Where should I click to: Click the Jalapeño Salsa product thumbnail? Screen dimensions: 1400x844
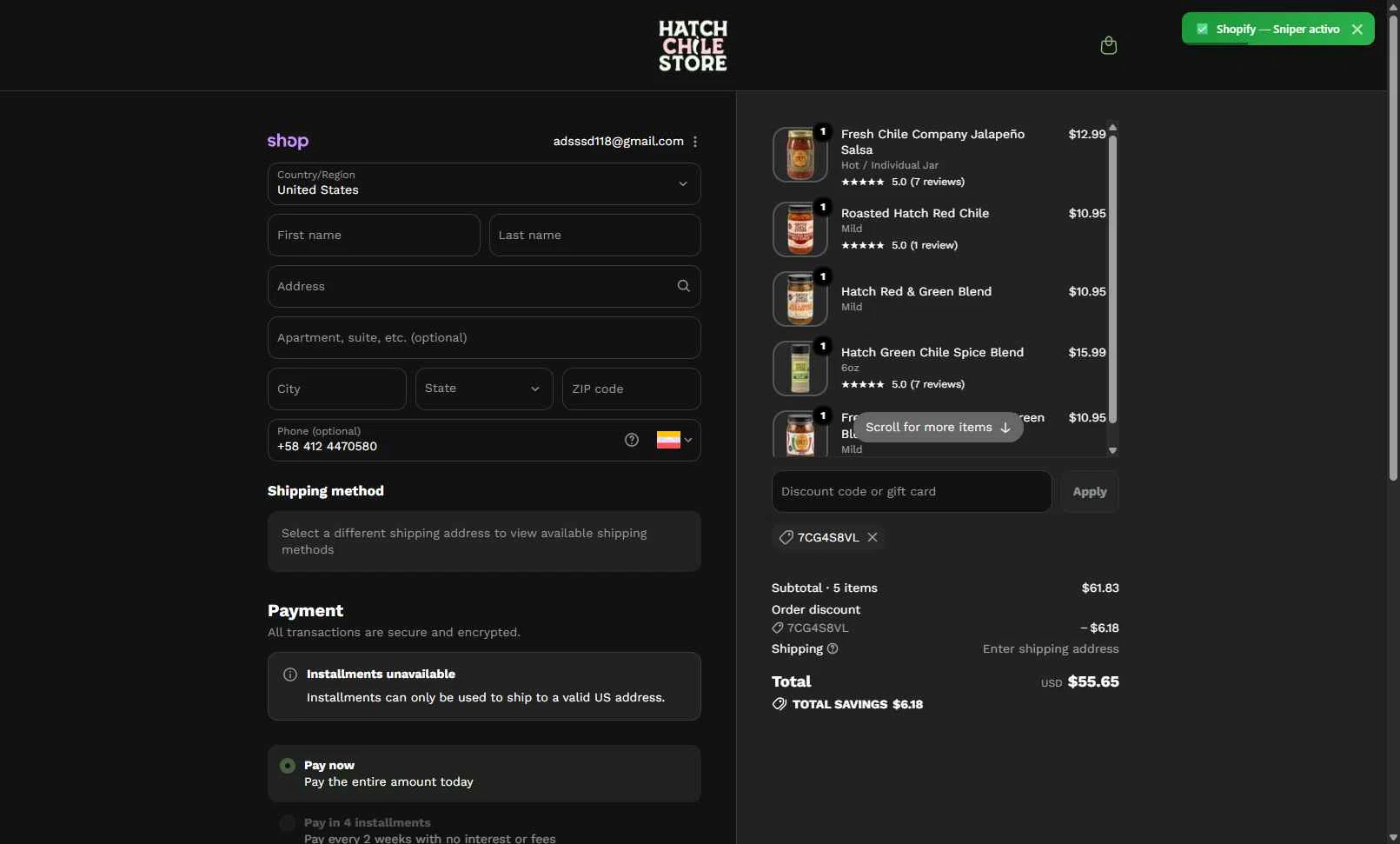pos(800,155)
